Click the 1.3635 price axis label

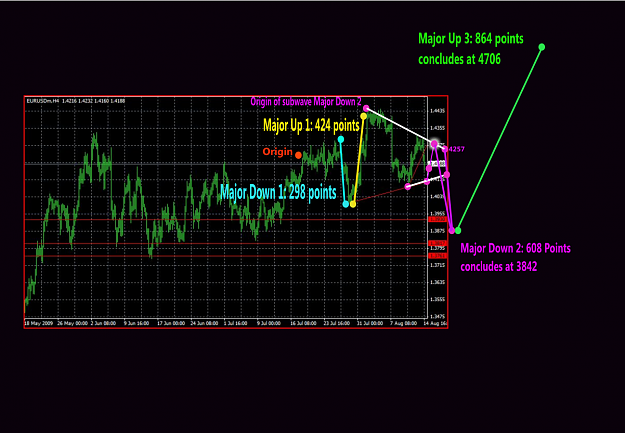coord(438,282)
